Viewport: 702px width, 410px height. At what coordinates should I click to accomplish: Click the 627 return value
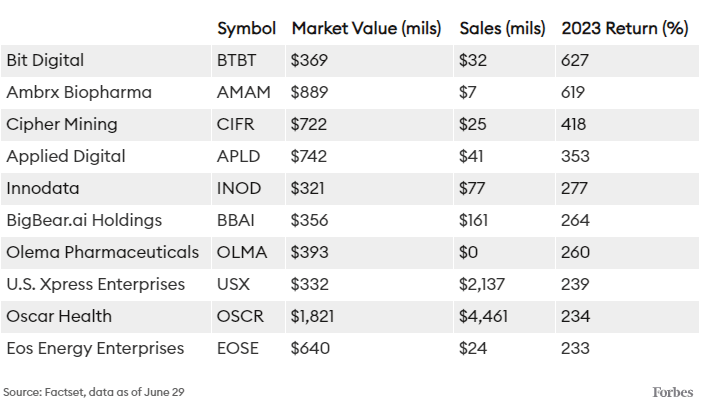coord(575,61)
